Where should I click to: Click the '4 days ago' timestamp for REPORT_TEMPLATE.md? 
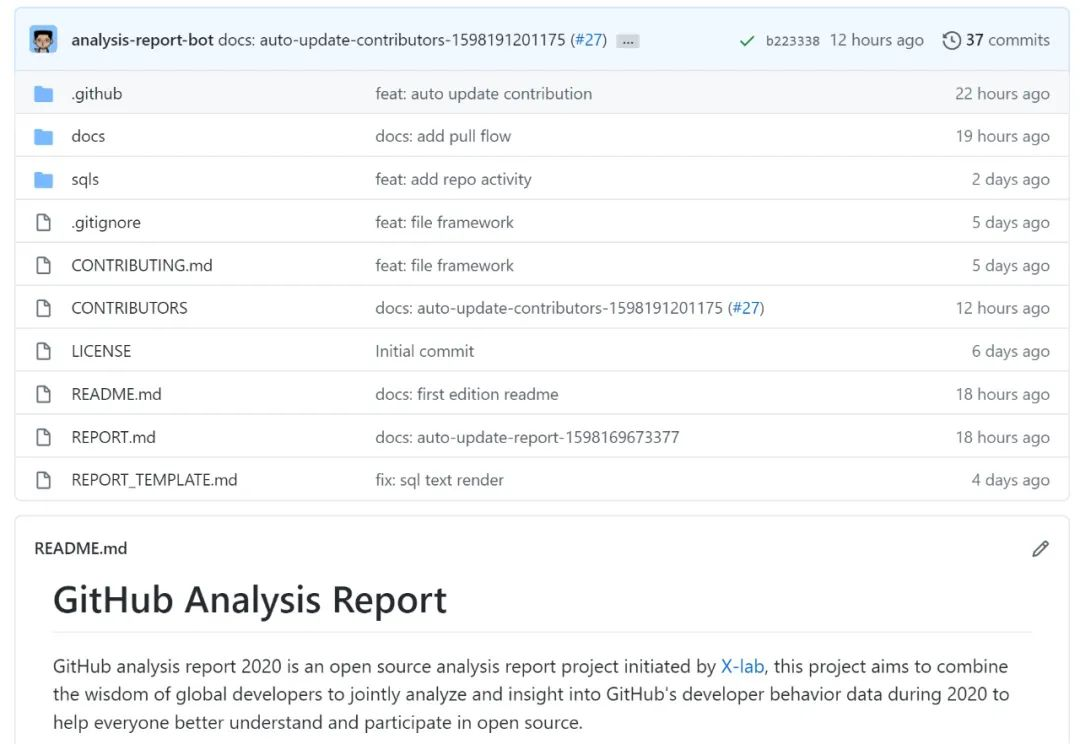pos(1010,480)
